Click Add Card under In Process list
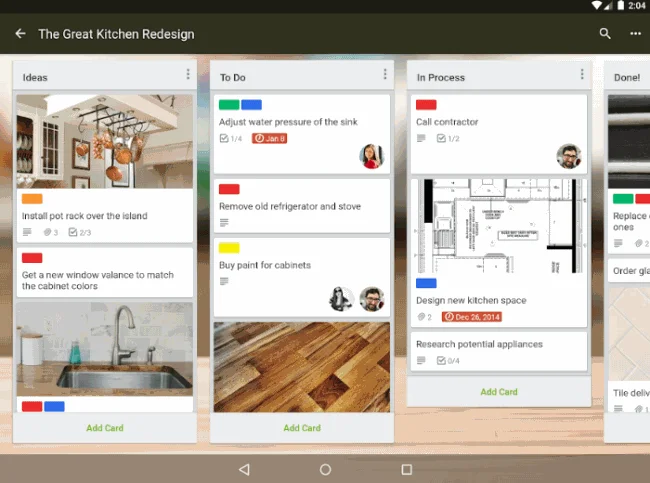The image size is (650, 483). (499, 392)
